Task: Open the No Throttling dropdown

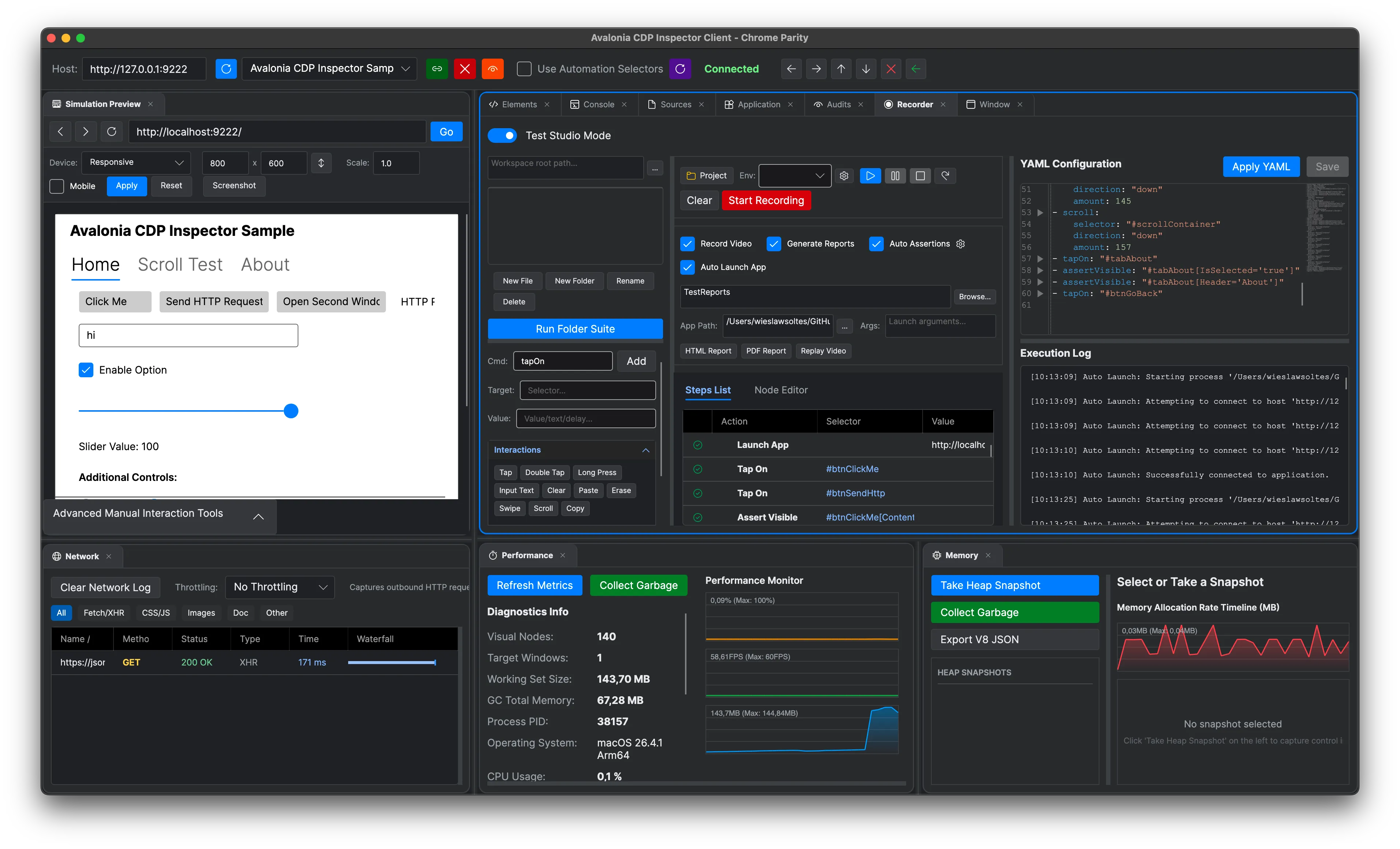Action: coord(280,587)
